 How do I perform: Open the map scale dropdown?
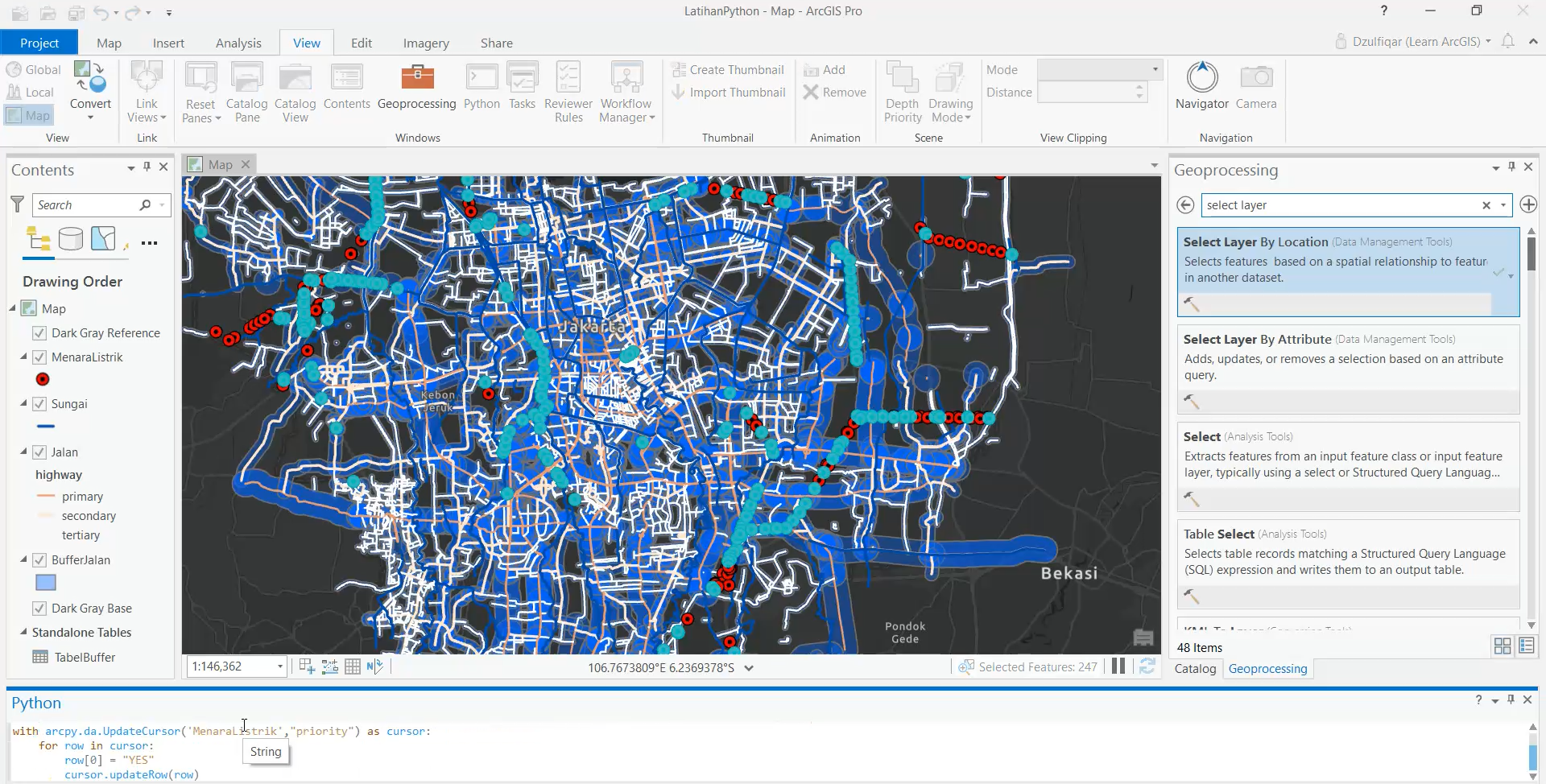tap(280, 666)
